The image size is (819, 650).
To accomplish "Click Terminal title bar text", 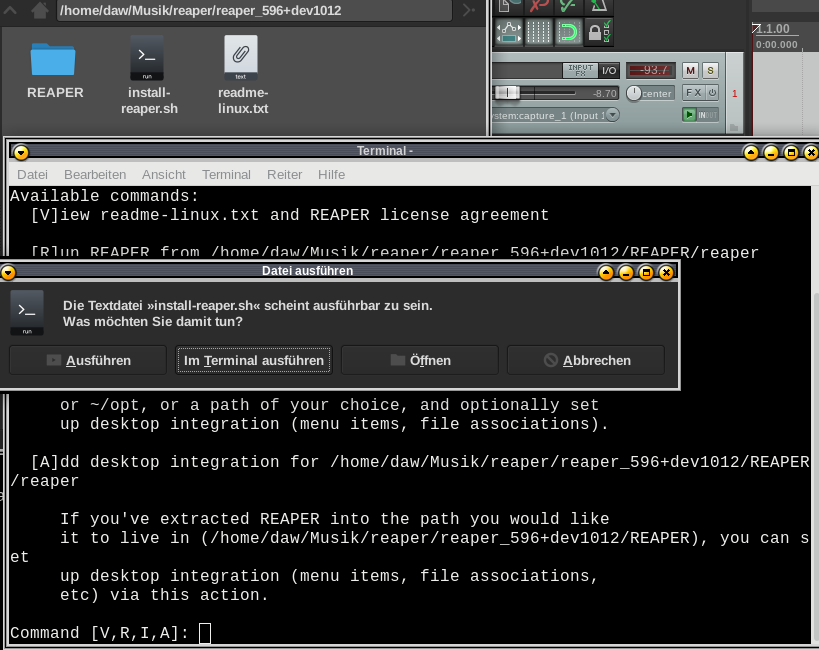I will (x=384, y=151).
